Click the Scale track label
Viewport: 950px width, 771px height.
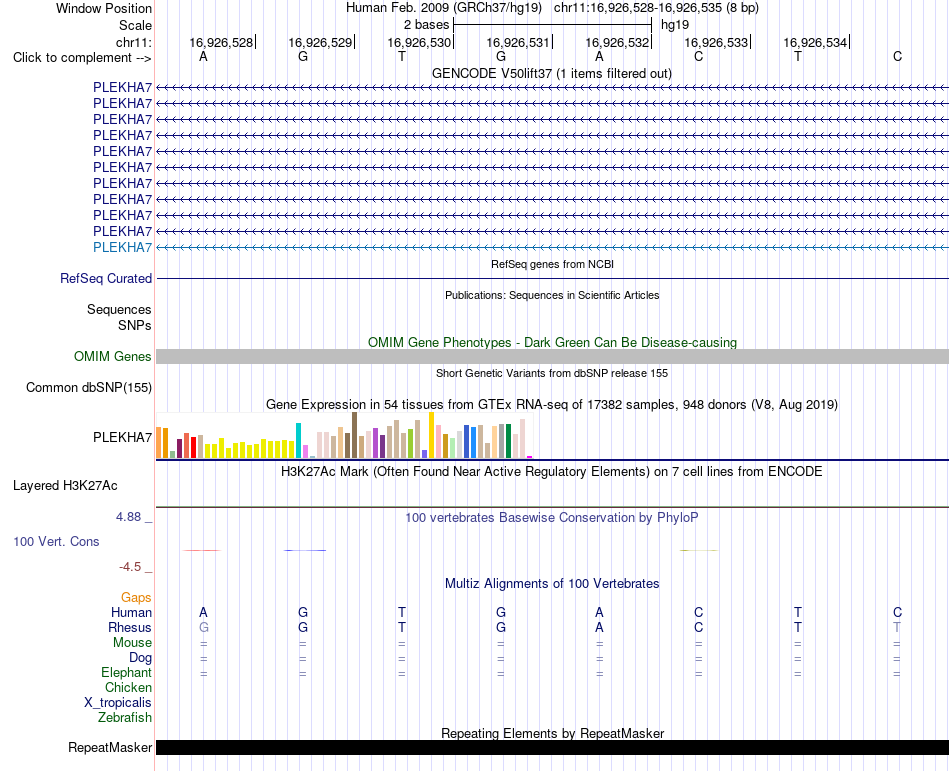(x=135, y=25)
